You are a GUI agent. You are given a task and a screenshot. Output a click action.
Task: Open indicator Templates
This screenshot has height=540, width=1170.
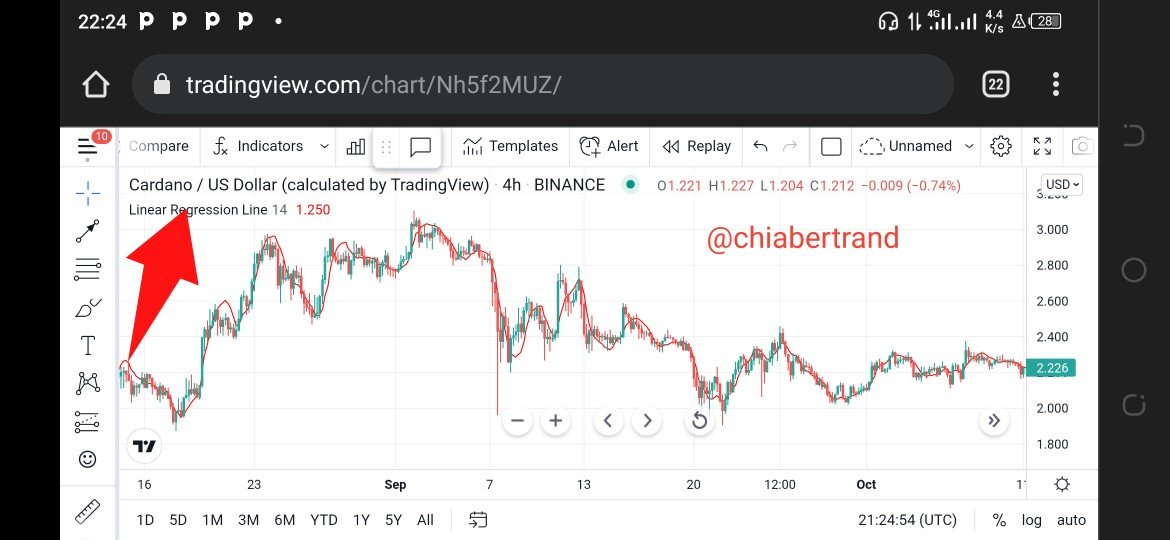pos(510,146)
